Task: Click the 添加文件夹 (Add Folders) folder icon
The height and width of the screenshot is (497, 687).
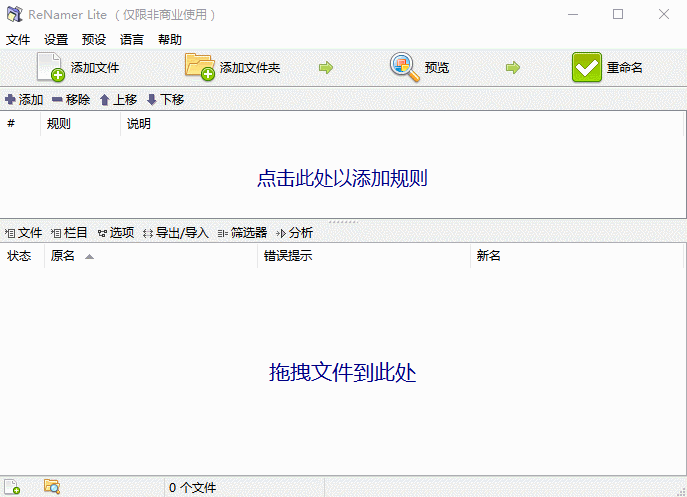Action: [x=200, y=67]
